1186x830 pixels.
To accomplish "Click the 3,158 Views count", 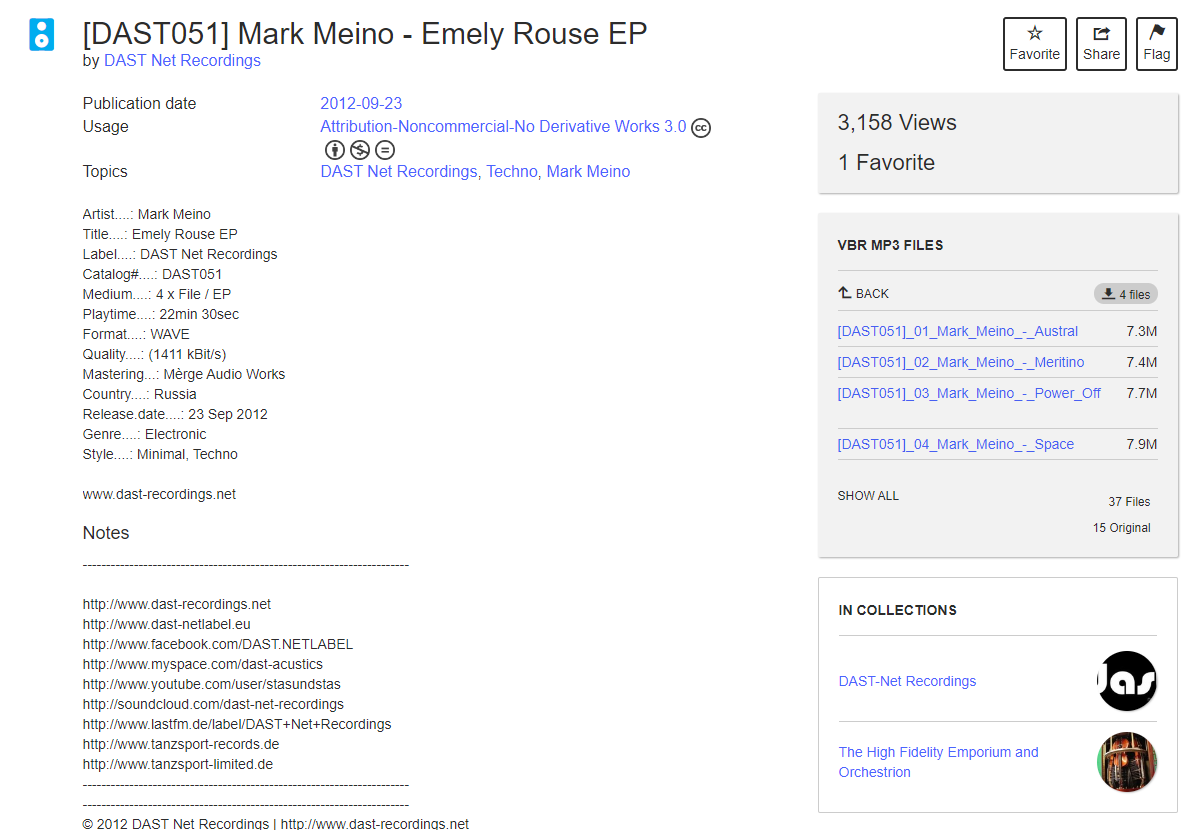I will (x=896, y=123).
